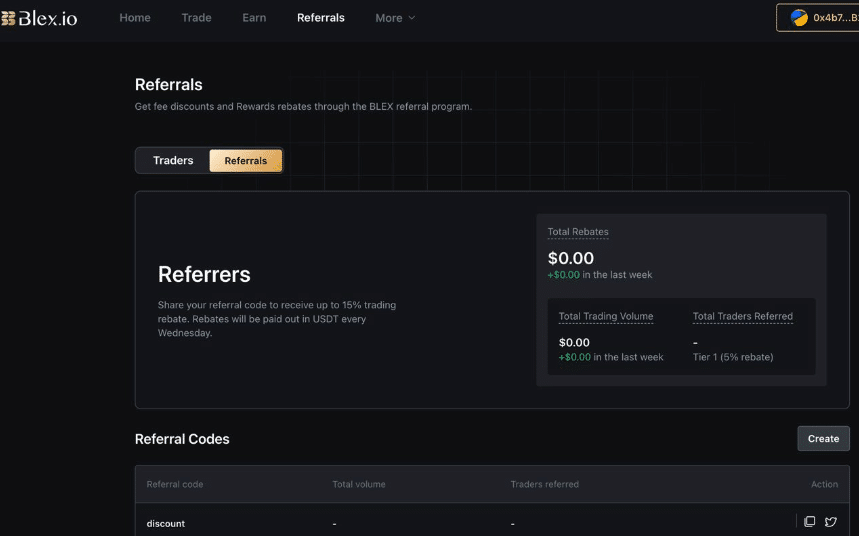Expand the More menu chevron
The height and width of the screenshot is (536, 859).
tap(412, 18)
